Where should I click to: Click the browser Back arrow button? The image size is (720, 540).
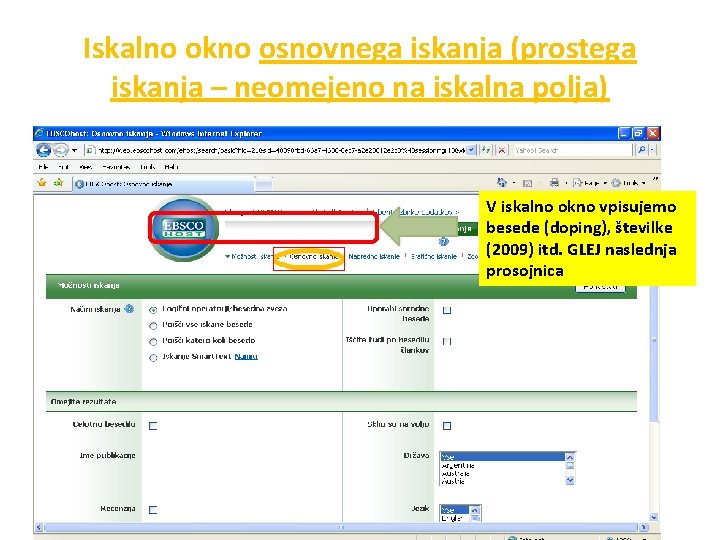(44, 150)
